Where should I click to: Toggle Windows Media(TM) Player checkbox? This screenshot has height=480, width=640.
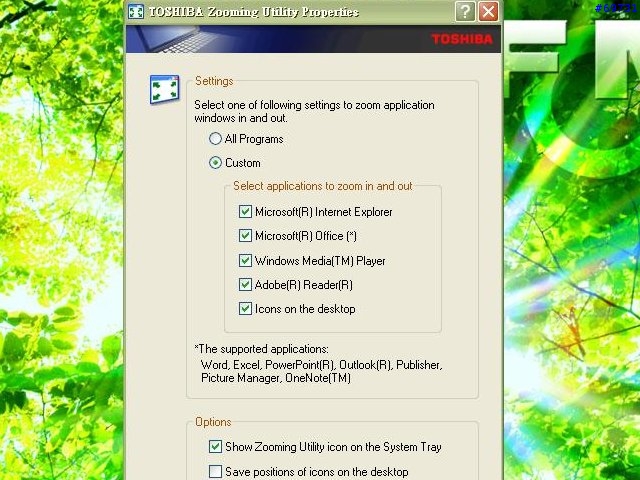[245, 260]
